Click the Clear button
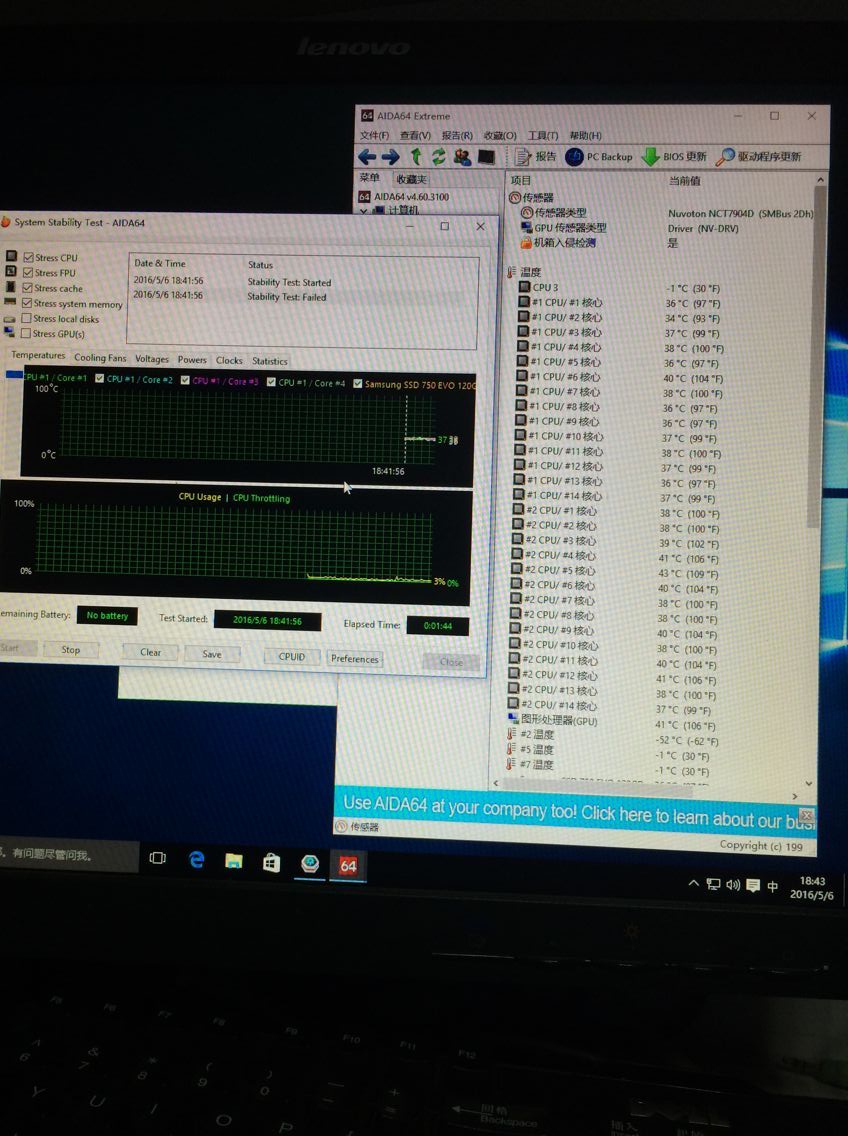This screenshot has width=848, height=1136. pyautogui.click(x=150, y=652)
